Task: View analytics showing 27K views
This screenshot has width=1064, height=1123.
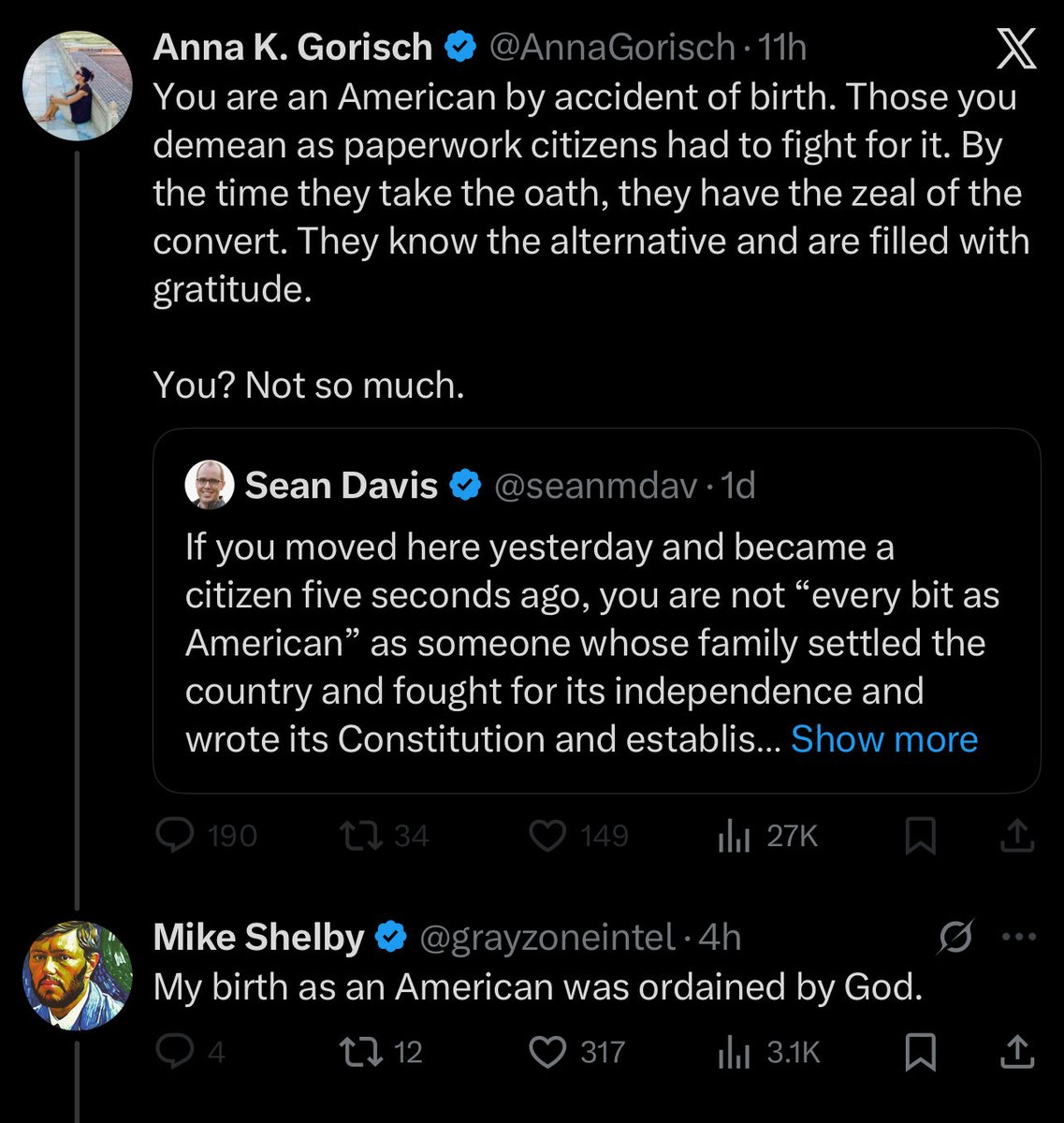Action: click(x=735, y=836)
